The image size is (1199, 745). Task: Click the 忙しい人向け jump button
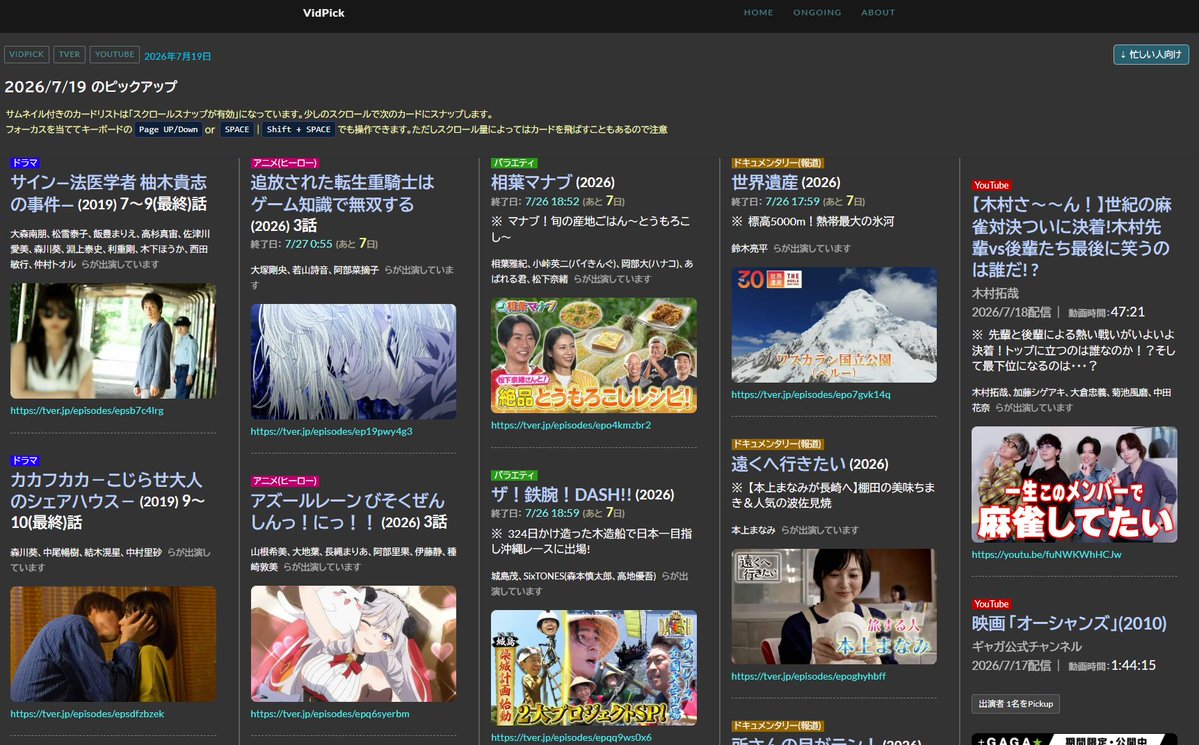[1151, 54]
